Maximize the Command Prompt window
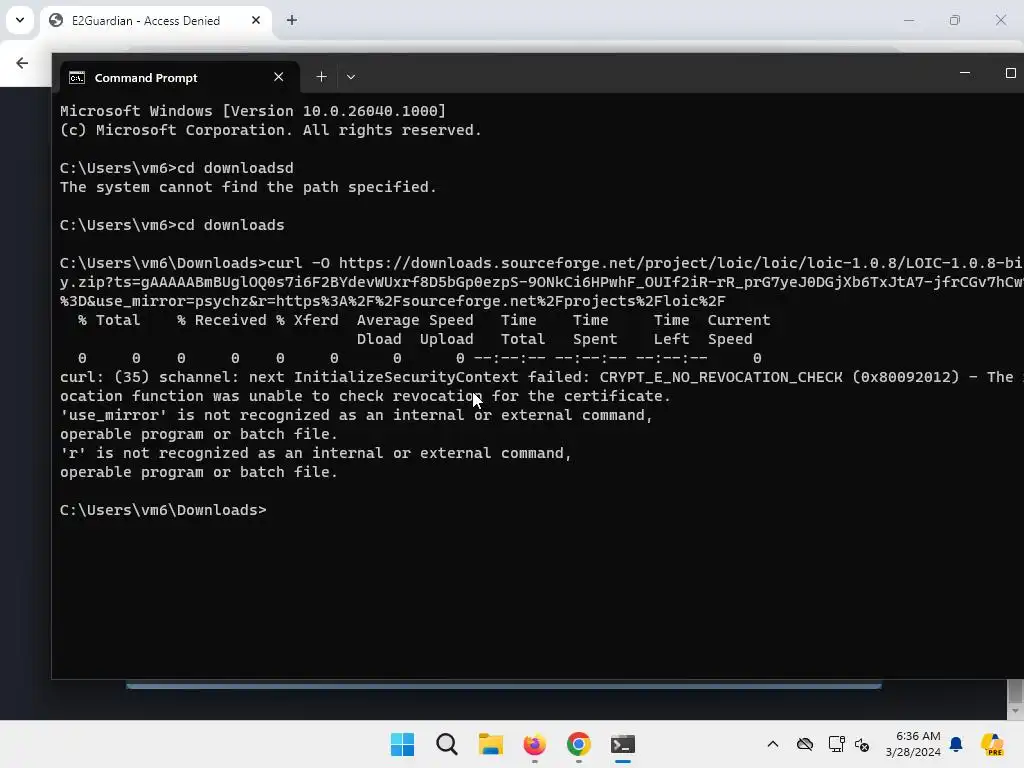Viewport: 1024px width, 768px height. tap(1010, 73)
